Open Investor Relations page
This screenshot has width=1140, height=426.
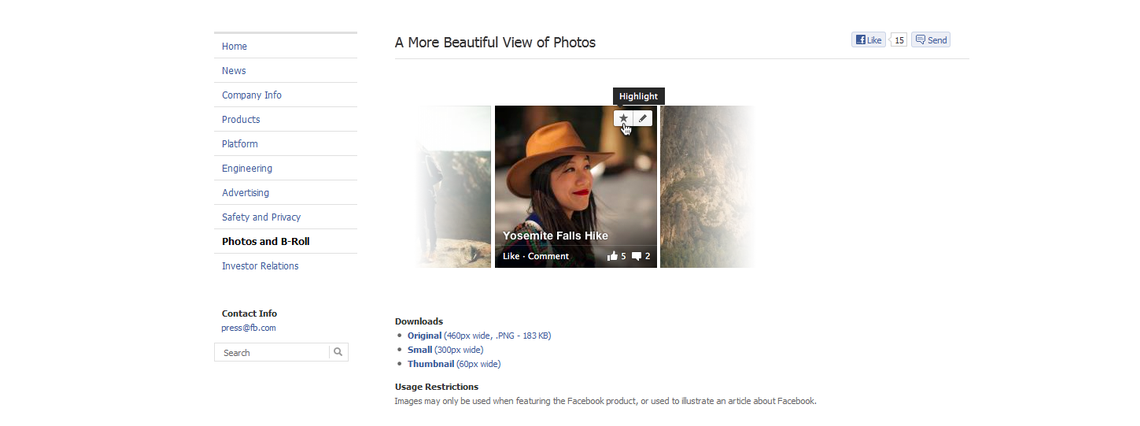click(260, 266)
